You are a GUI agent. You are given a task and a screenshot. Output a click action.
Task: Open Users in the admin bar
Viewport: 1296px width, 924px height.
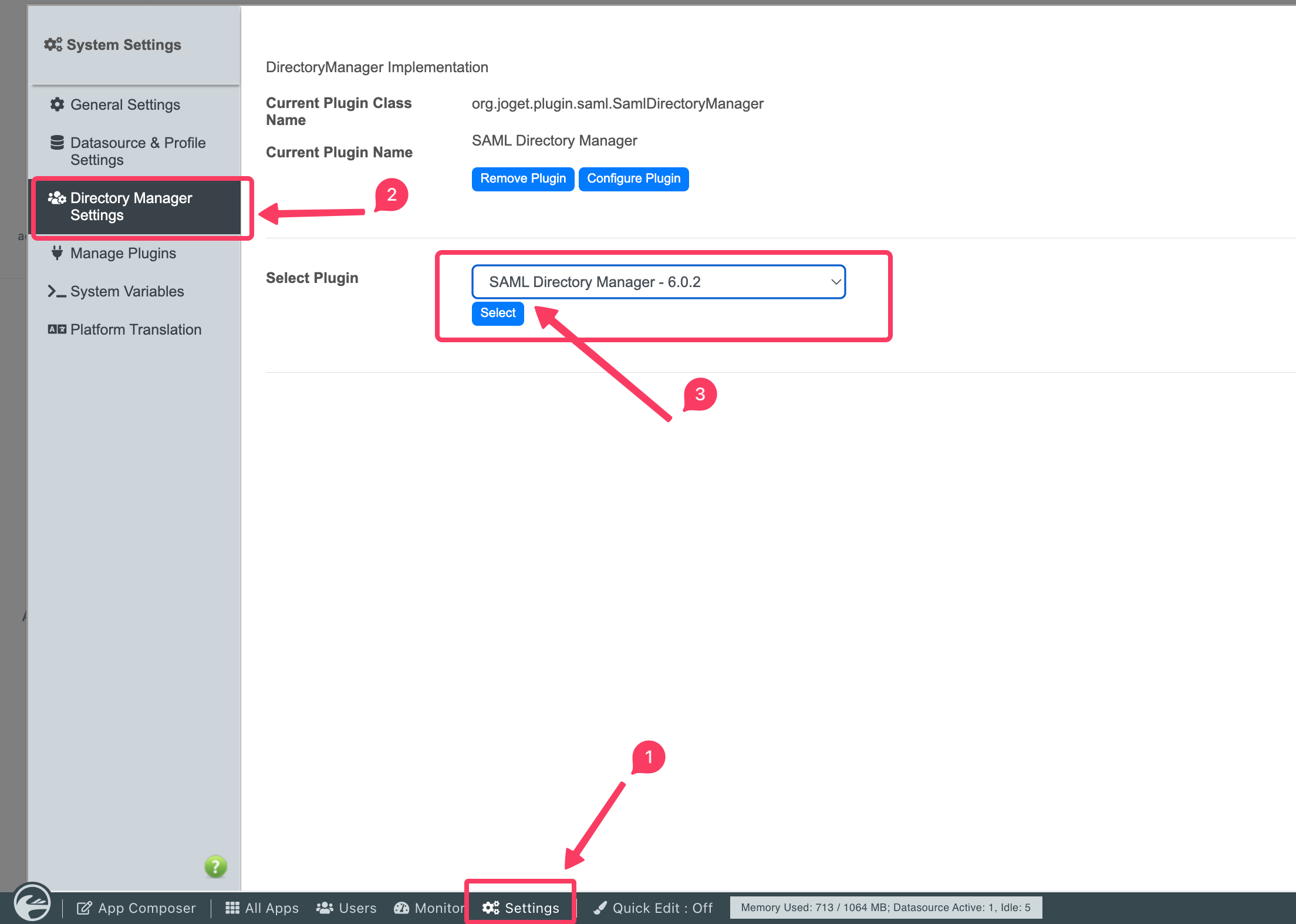[347, 908]
